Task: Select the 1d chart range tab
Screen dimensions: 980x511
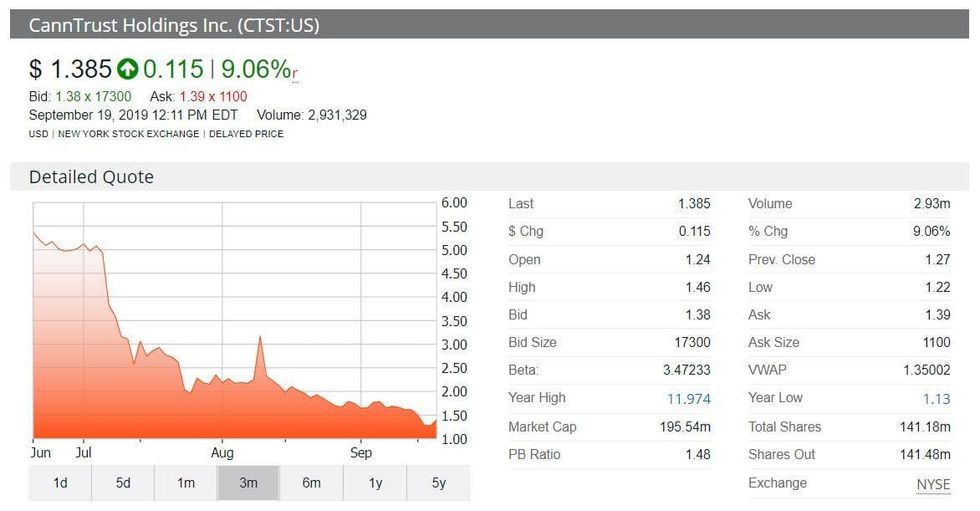Action: tap(60, 483)
